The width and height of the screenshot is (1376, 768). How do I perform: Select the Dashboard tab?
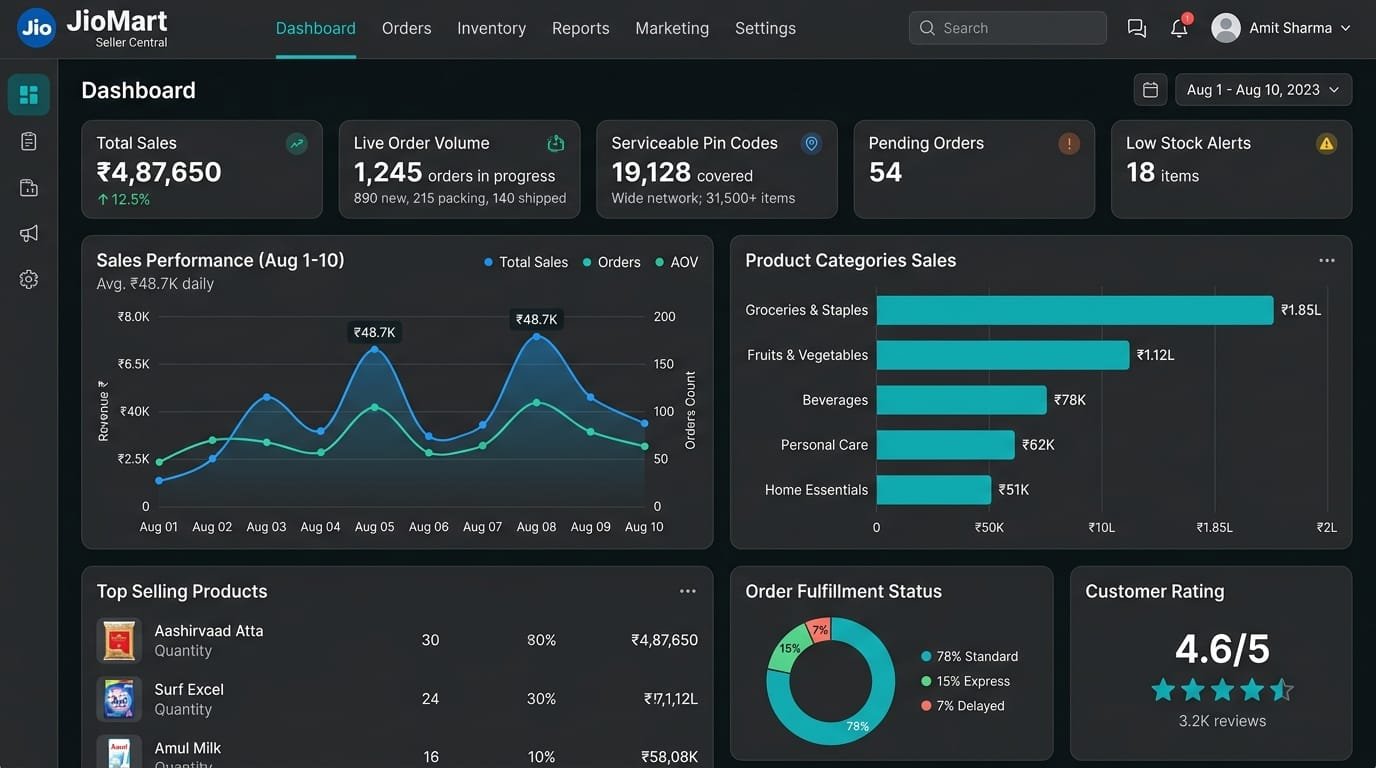(316, 28)
